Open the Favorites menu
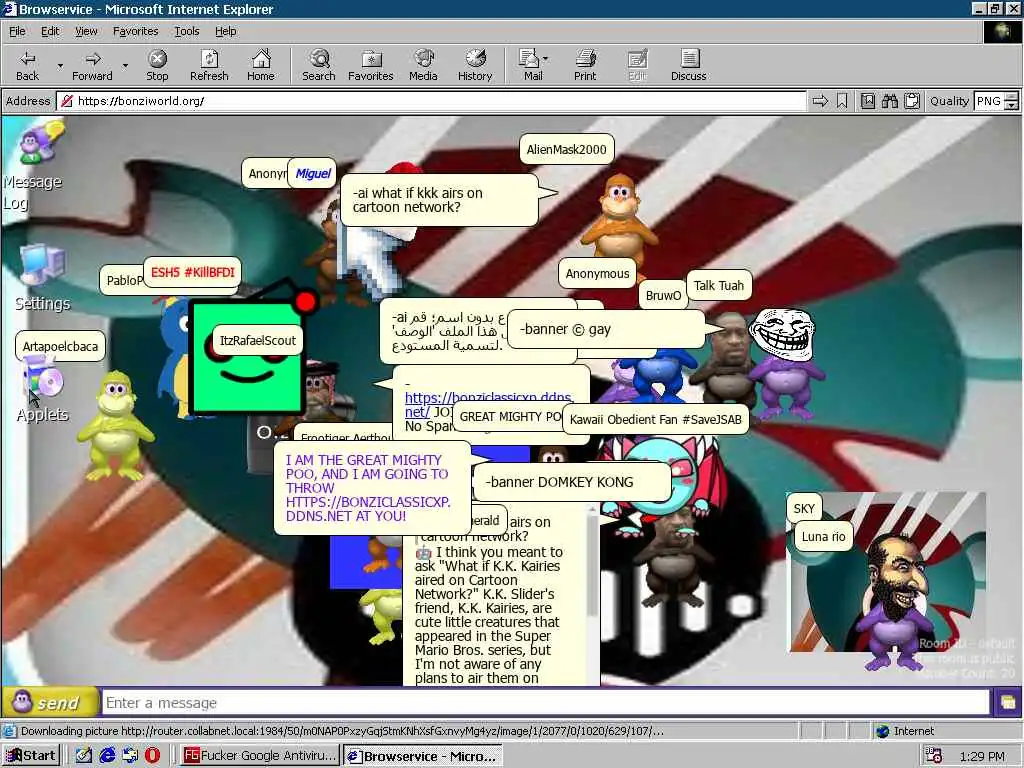Viewport: 1024px width, 768px height. click(x=135, y=31)
